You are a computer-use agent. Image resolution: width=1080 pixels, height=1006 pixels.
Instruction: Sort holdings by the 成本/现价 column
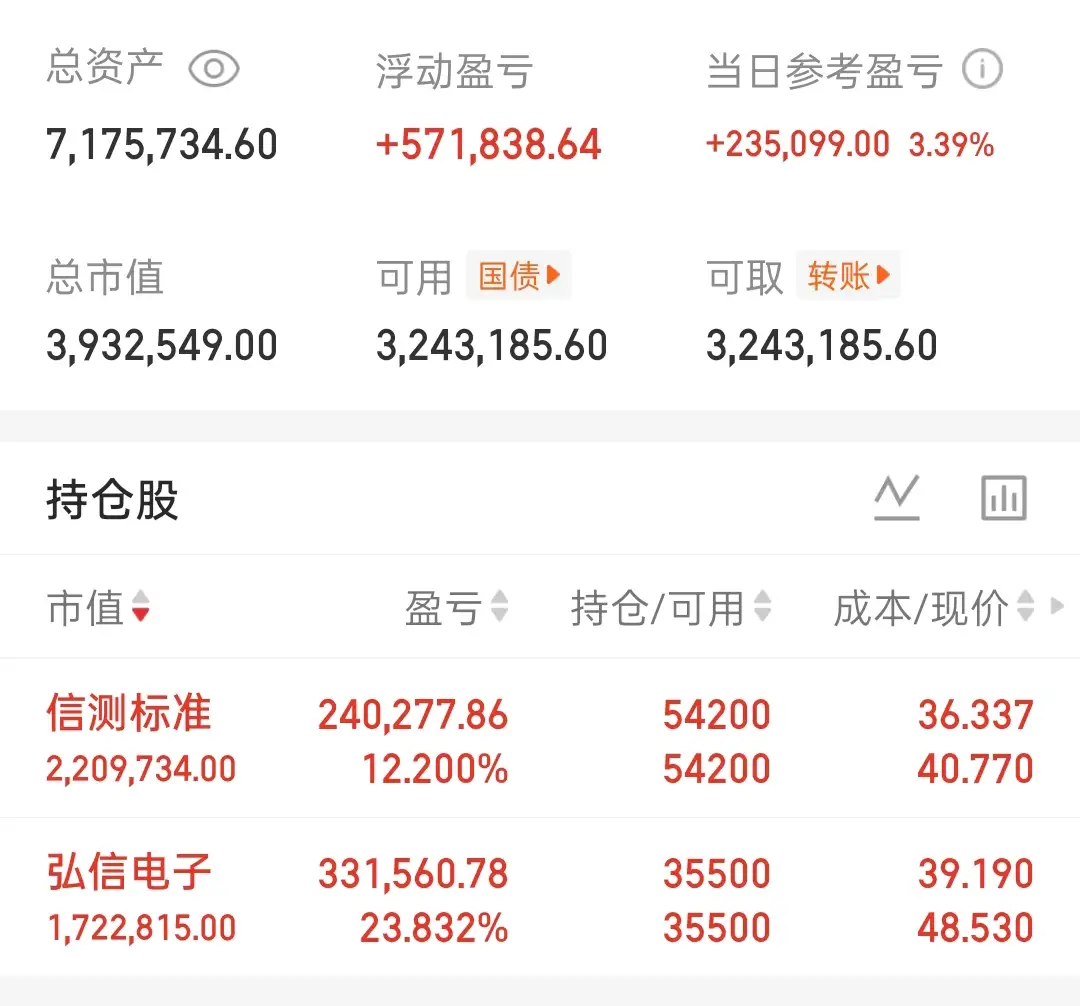[934, 607]
